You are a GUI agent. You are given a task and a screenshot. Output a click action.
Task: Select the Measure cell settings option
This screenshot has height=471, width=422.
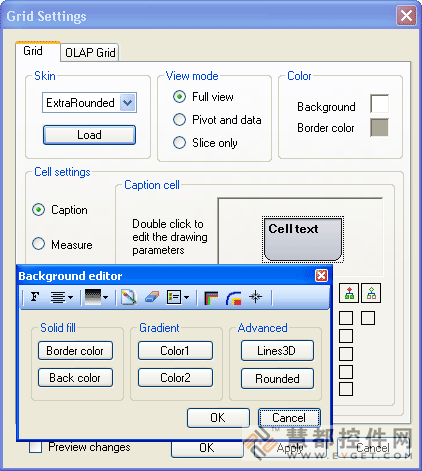point(38,244)
